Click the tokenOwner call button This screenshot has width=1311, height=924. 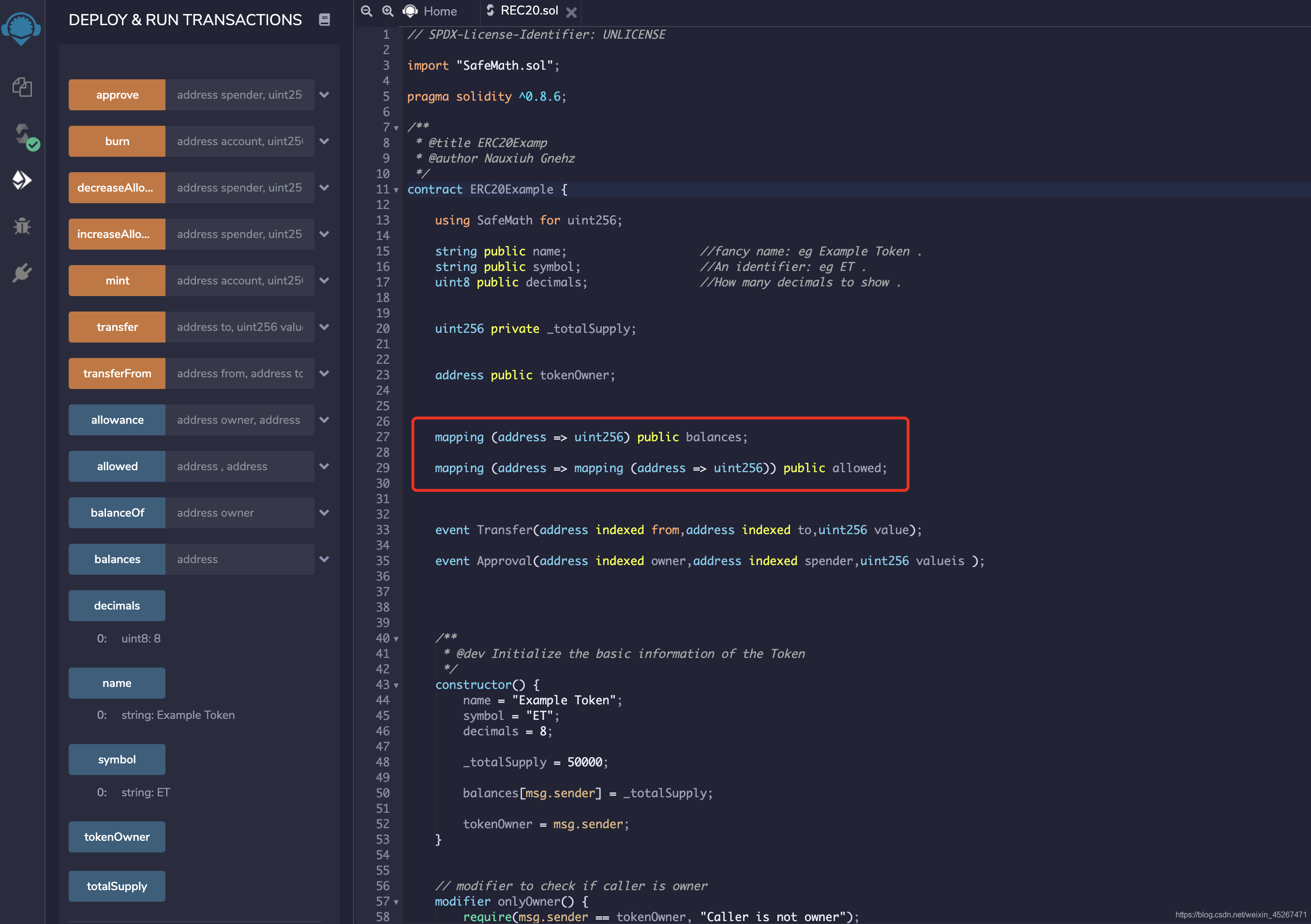(x=117, y=836)
